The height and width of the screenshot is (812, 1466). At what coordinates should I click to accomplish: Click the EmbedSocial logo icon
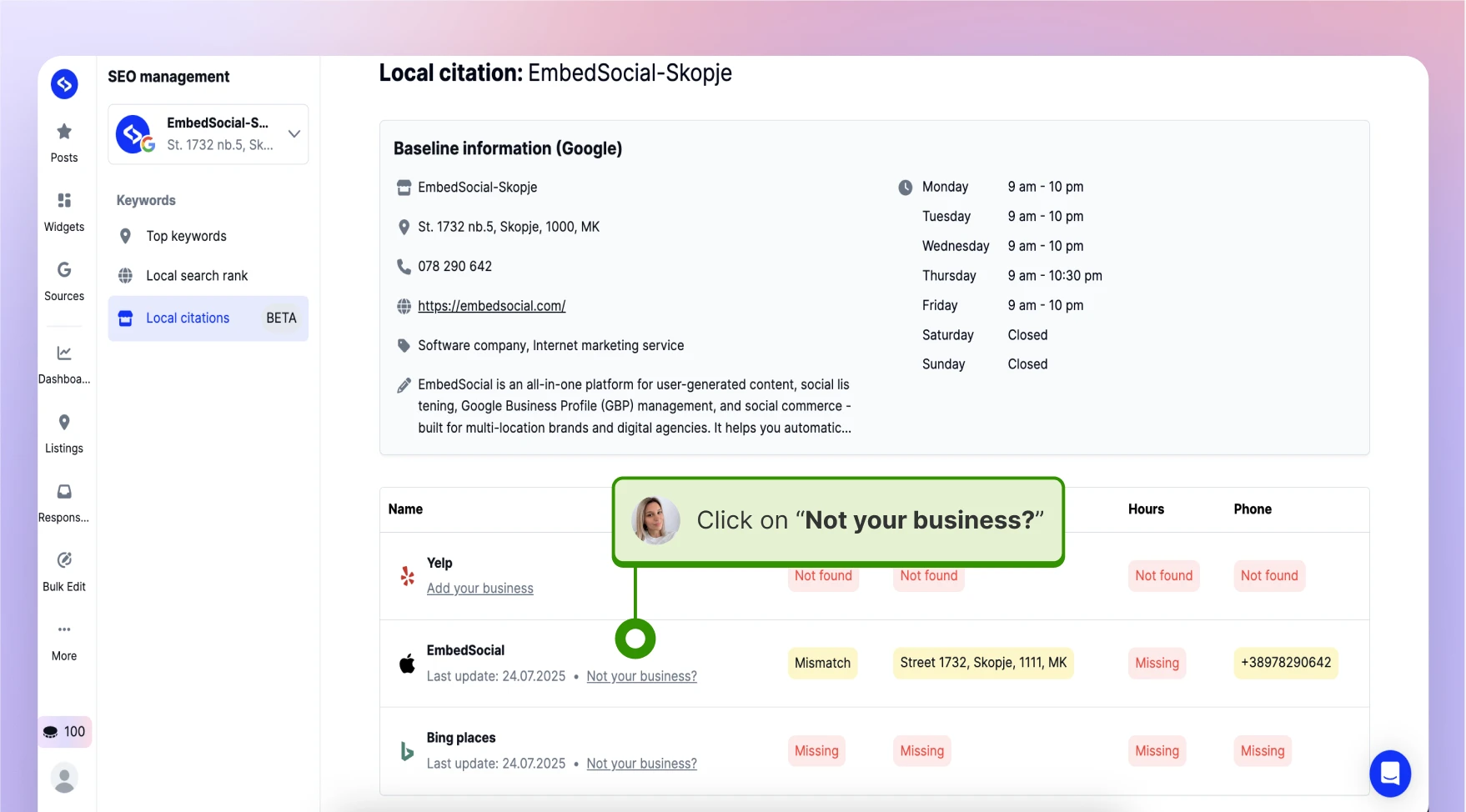[64, 84]
